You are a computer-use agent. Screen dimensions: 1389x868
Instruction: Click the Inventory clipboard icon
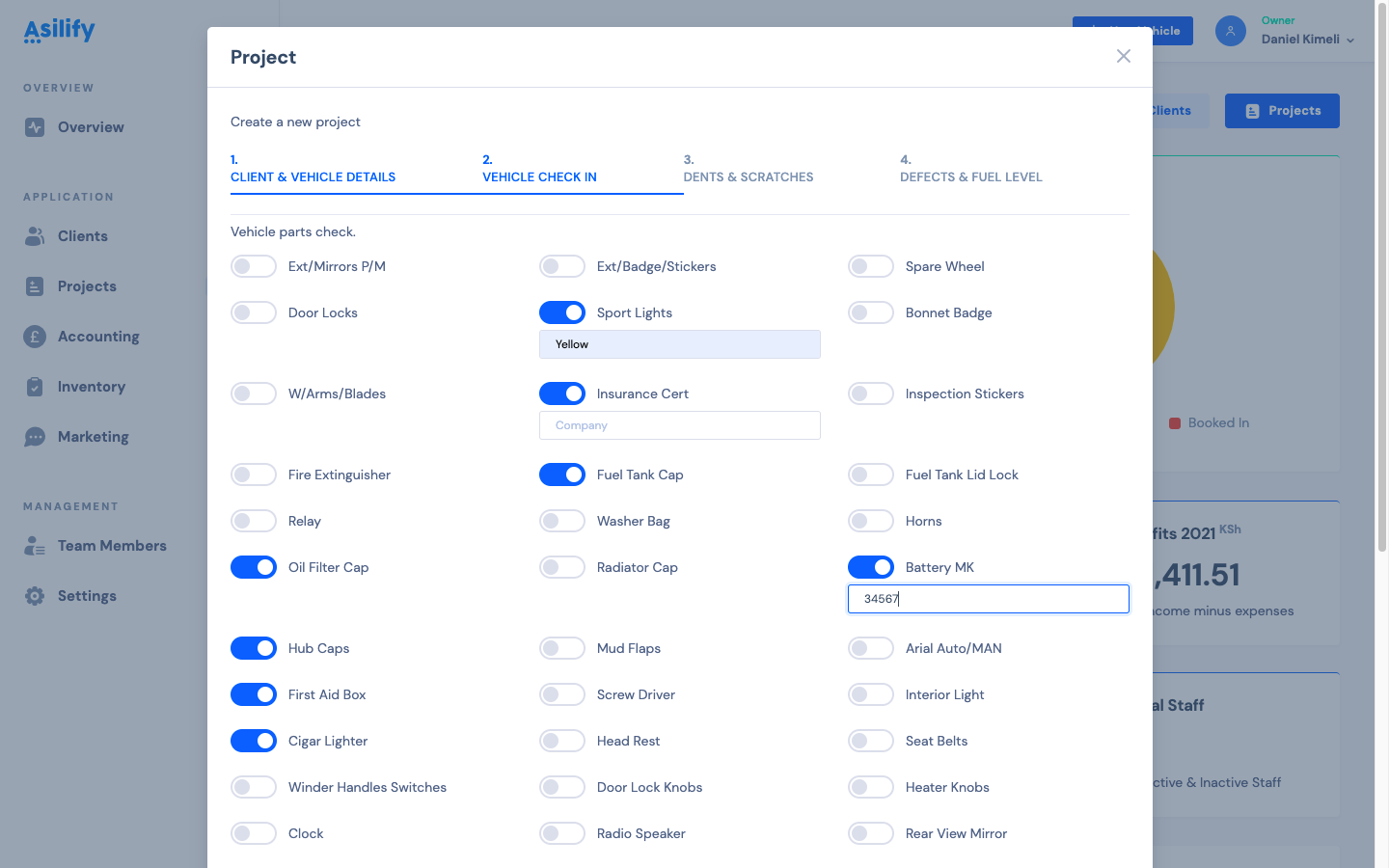(35, 387)
